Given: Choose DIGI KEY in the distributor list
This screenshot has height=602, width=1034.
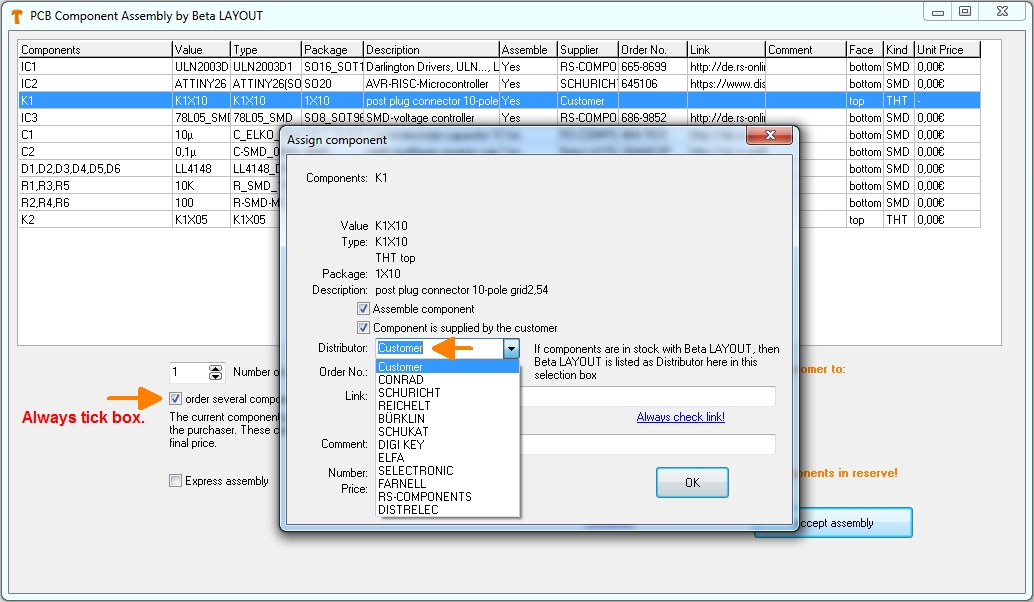Looking at the screenshot, I should click(x=403, y=445).
